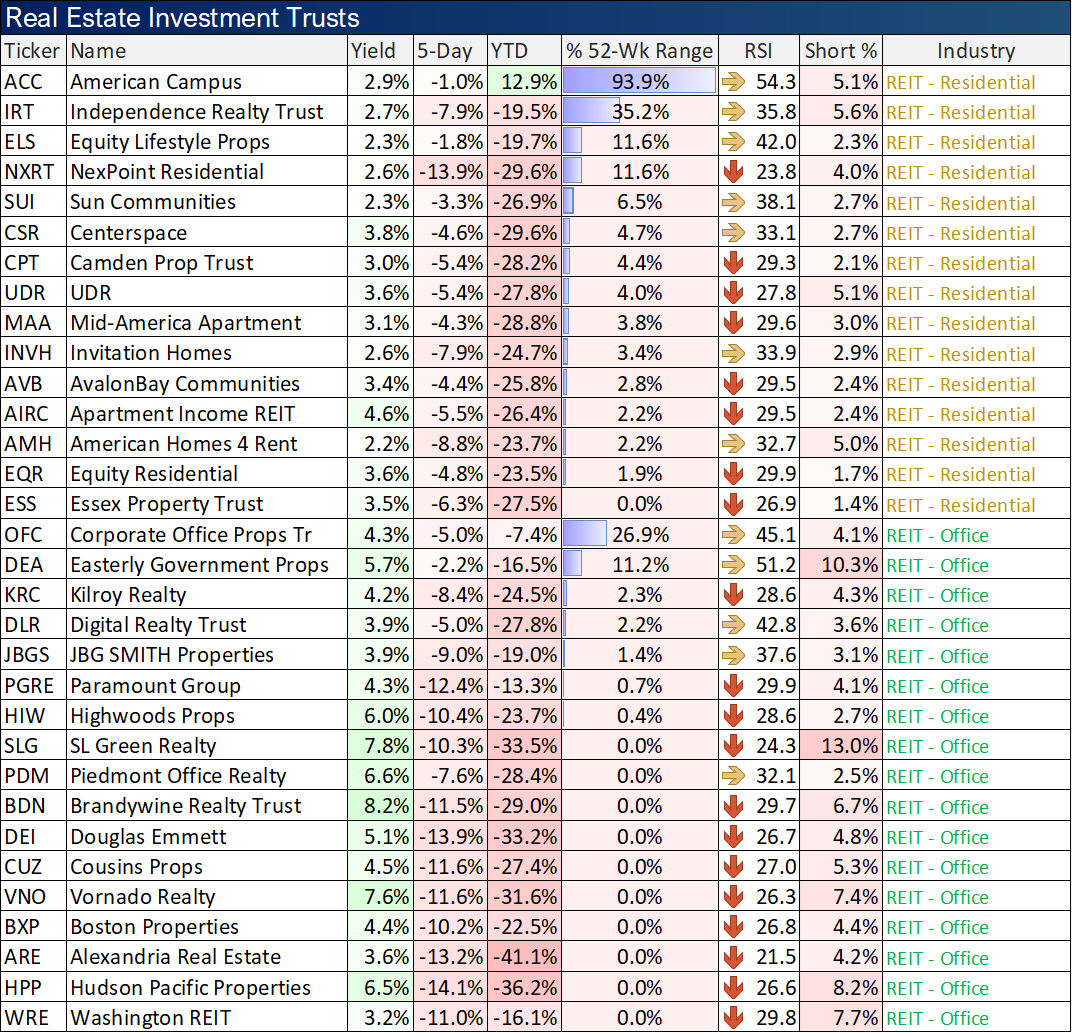The width and height of the screenshot is (1072, 1033).
Task: Click the Apartment Income REIT name
Action: point(182,414)
